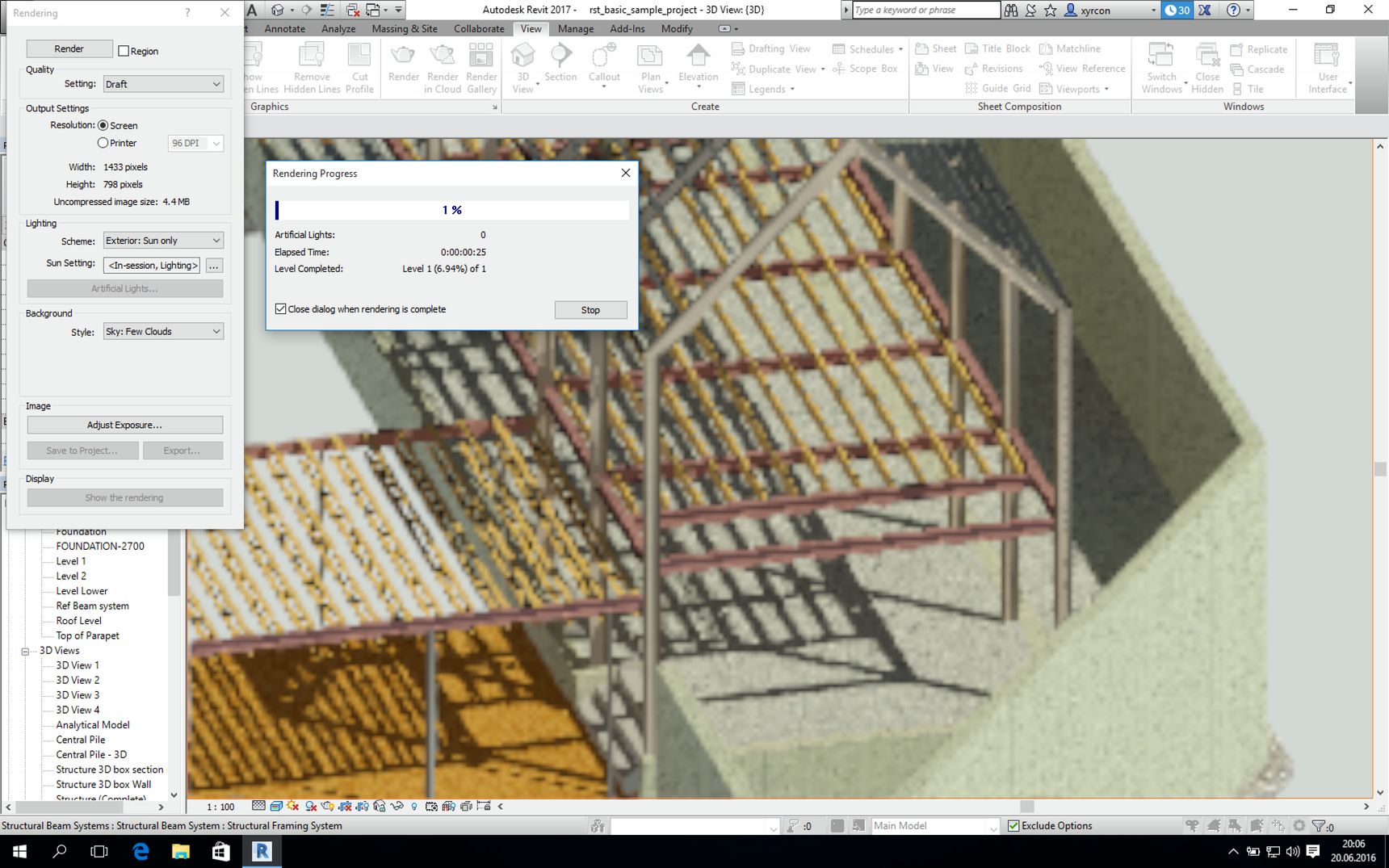Click the favorites star icon
This screenshot has width=1389, height=868.
[1050, 10]
